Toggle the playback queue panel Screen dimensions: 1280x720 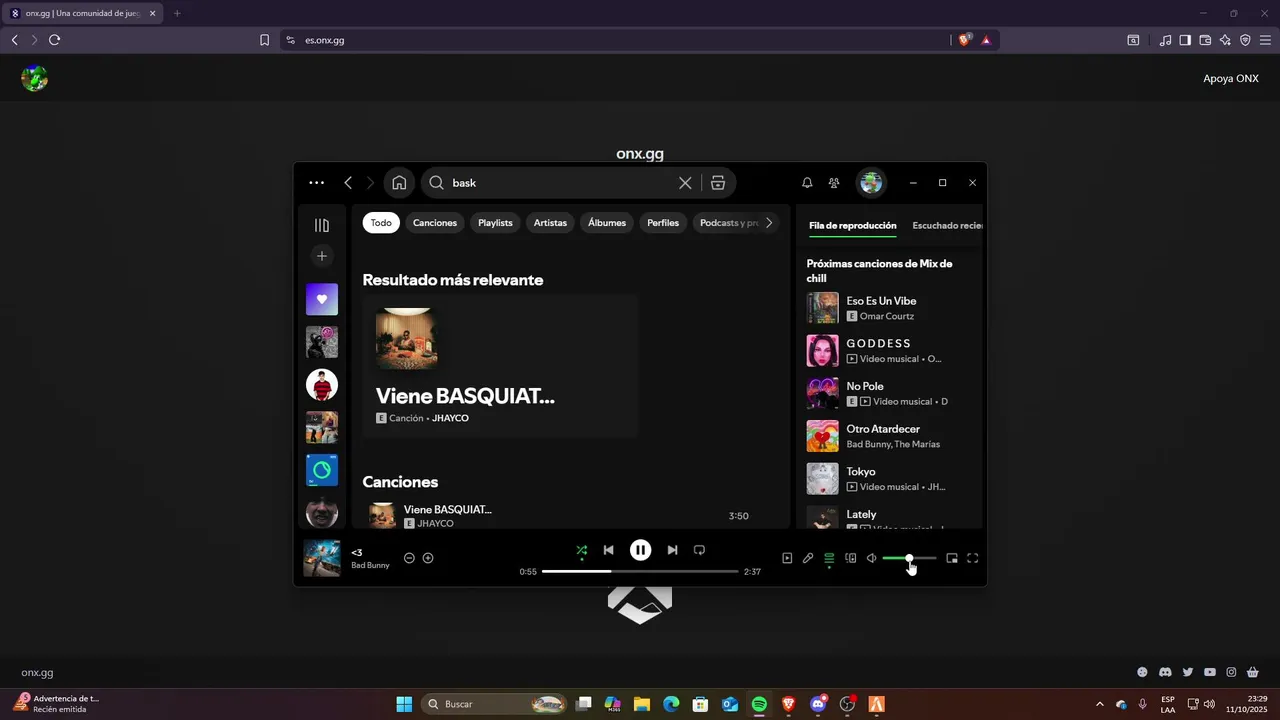pos(829,558)
